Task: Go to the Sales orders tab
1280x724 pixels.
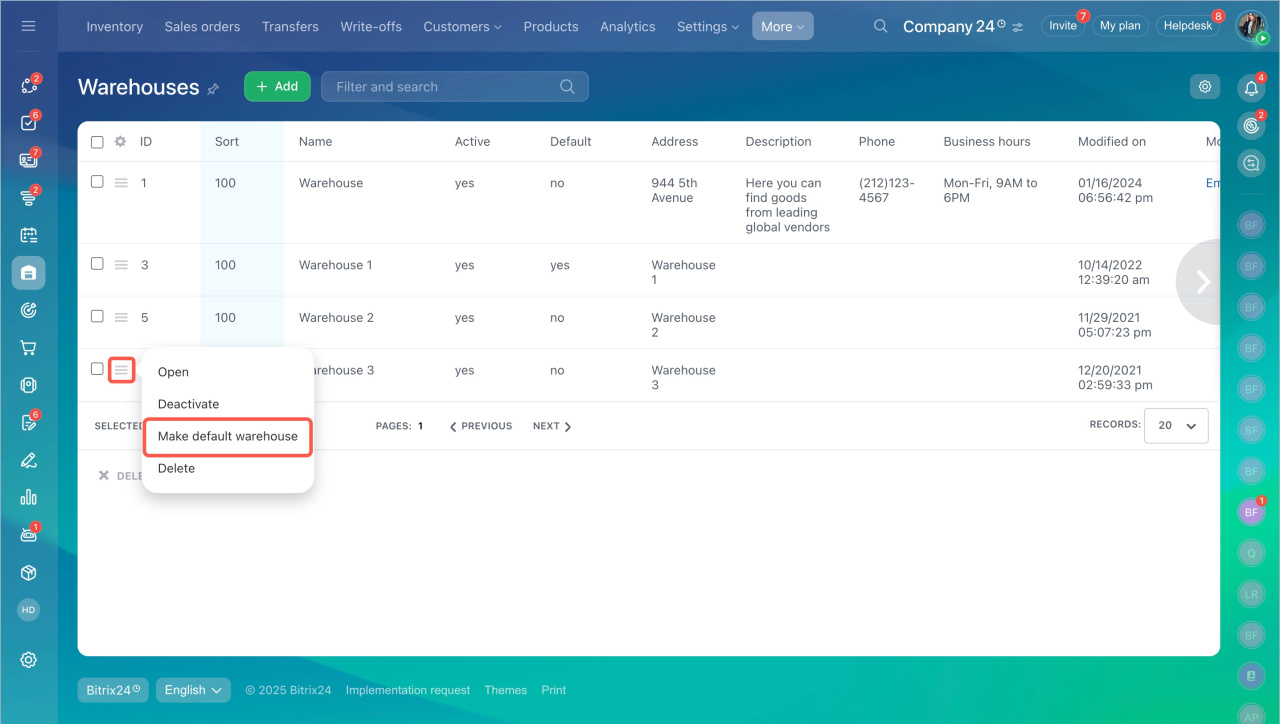Action: pos(202,27)
